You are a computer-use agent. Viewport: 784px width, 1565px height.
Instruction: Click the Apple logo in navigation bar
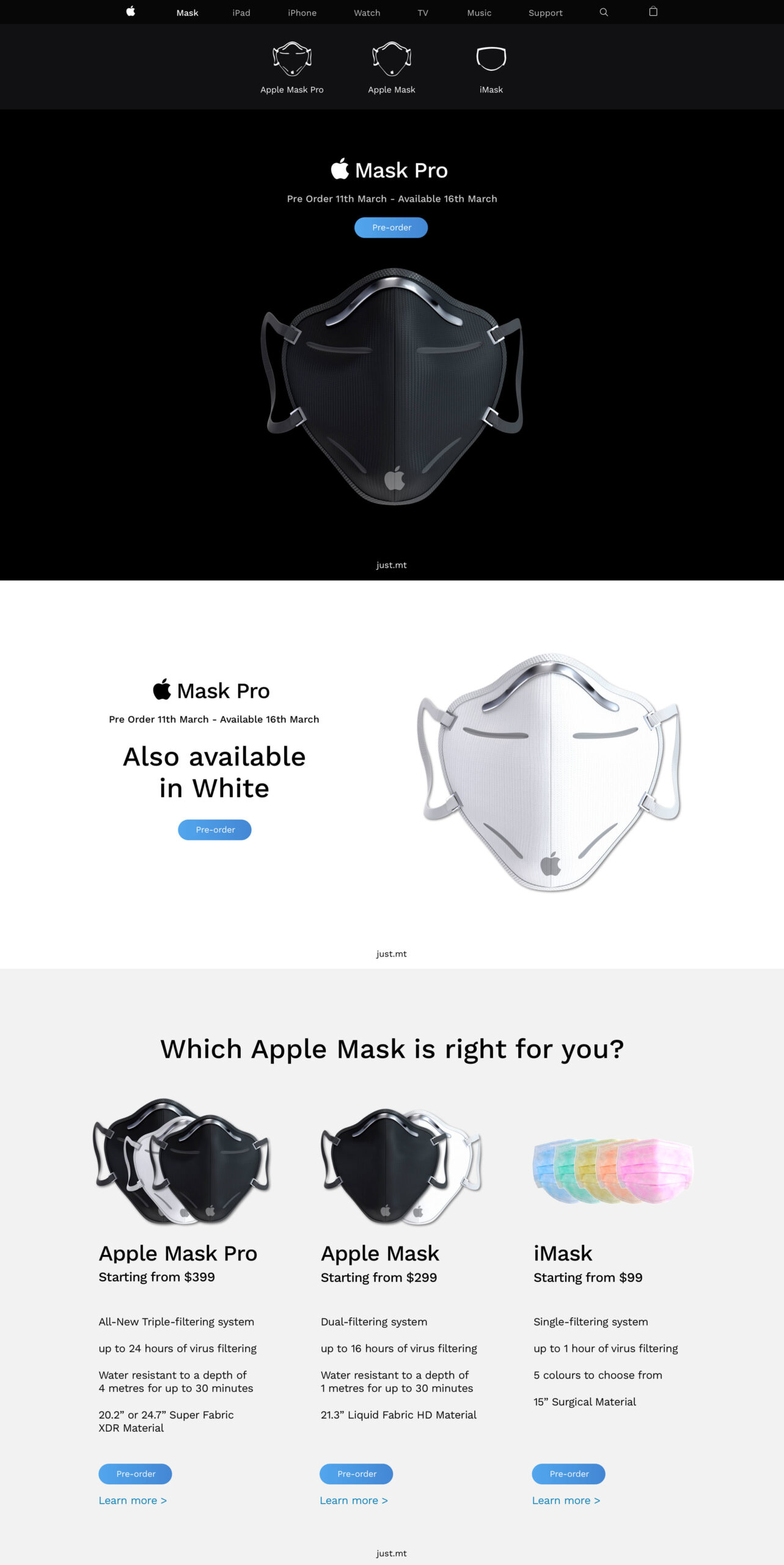[x=130, y=12]
